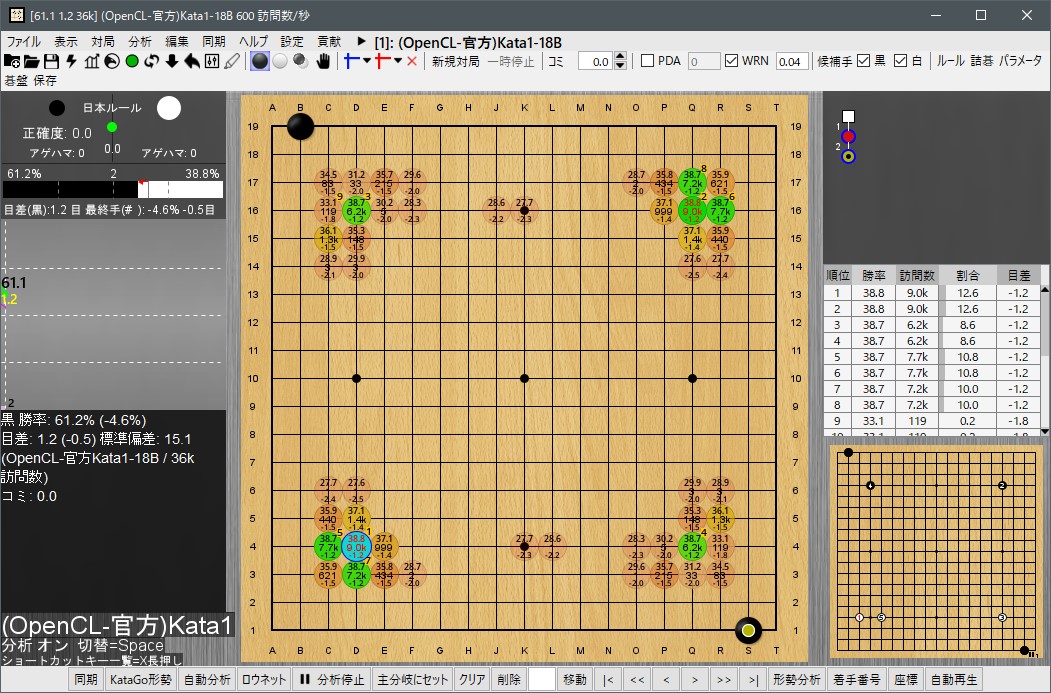Enable the PDA checkbox
Image resolution: width=1051 pixels, height=693 pixels.
(647, 61)
